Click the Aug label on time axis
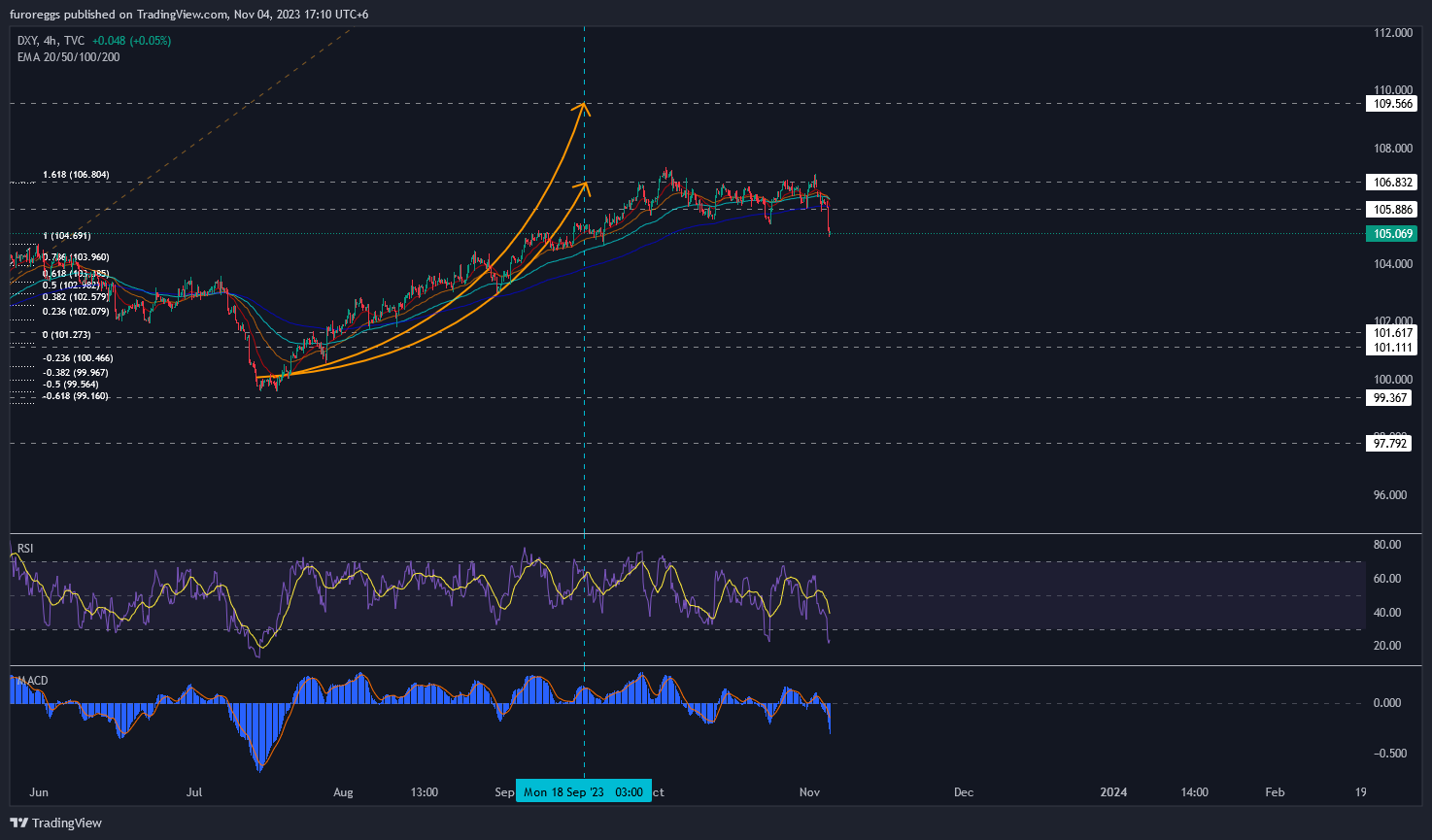The width and height of the screenshot is (1432, 840). pos(343,792)
